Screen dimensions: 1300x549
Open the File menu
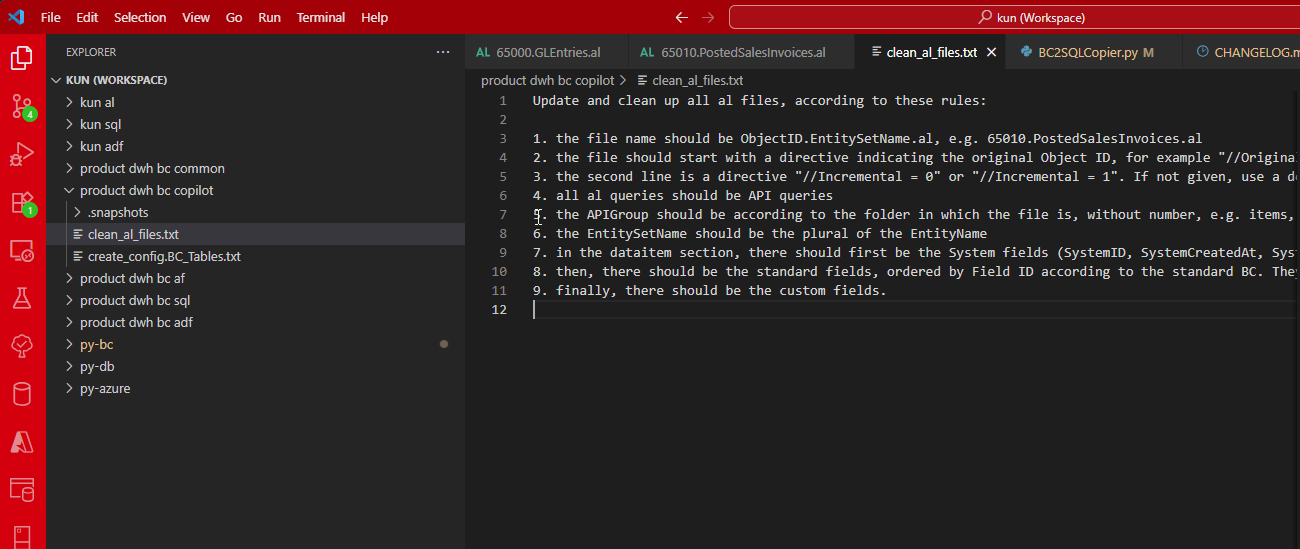tap(51, 17)
